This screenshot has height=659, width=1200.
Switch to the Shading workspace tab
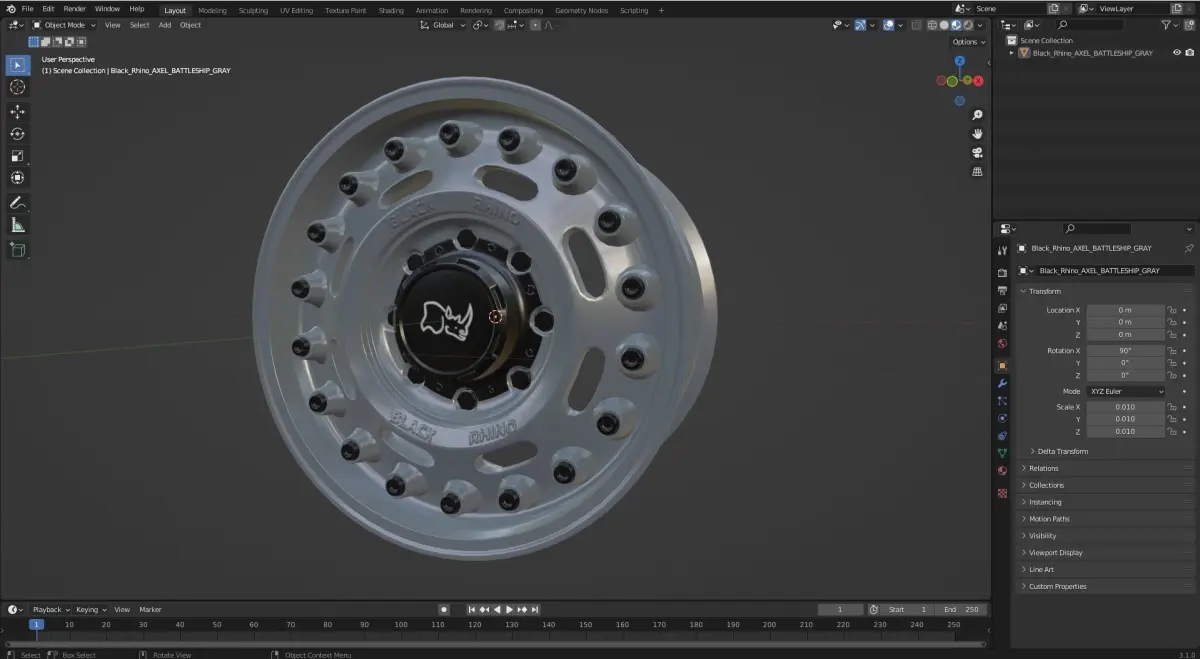coord(391,10)
